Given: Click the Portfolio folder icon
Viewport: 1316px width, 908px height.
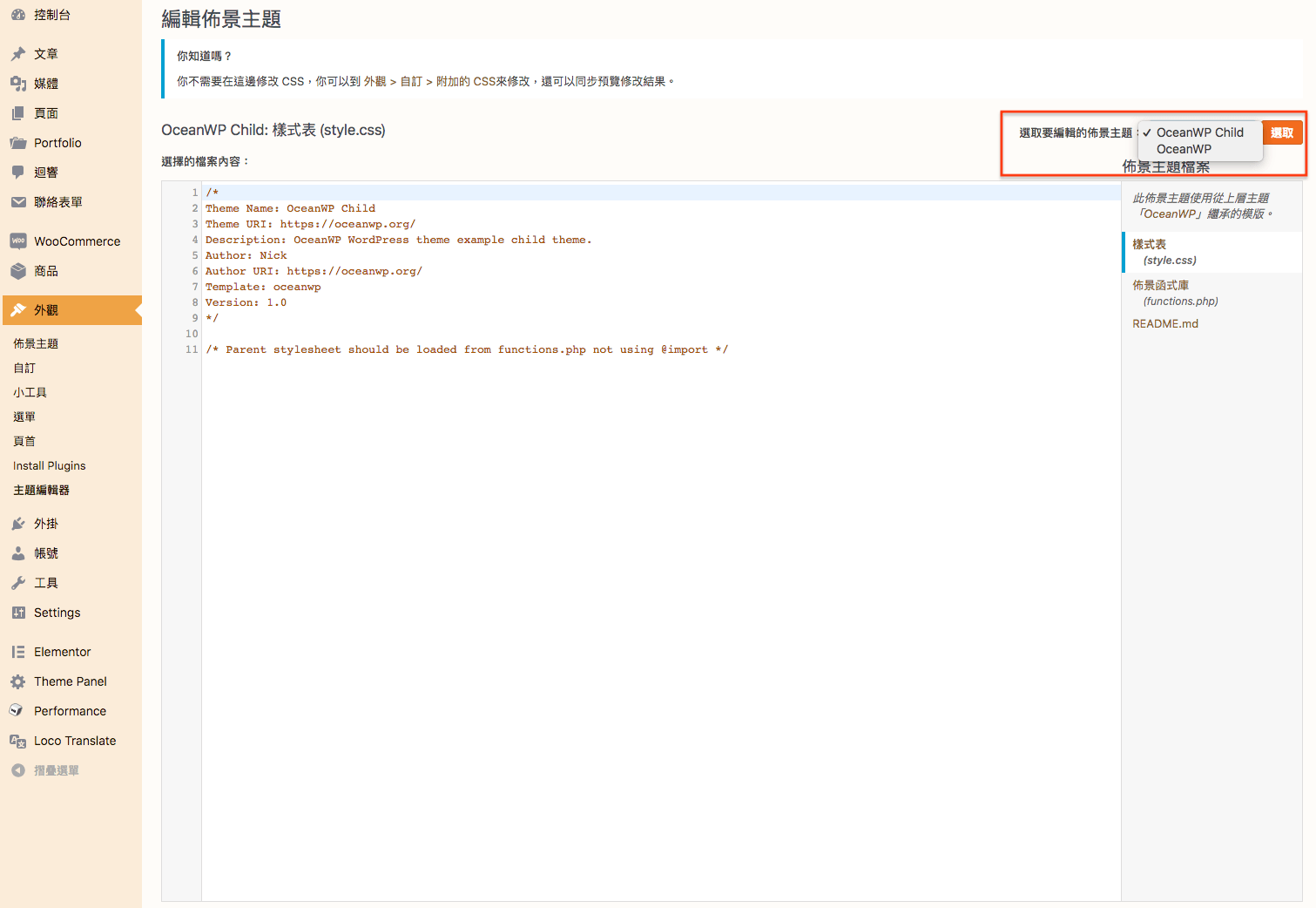Looking at the screenshot, I should click(18, 143).
